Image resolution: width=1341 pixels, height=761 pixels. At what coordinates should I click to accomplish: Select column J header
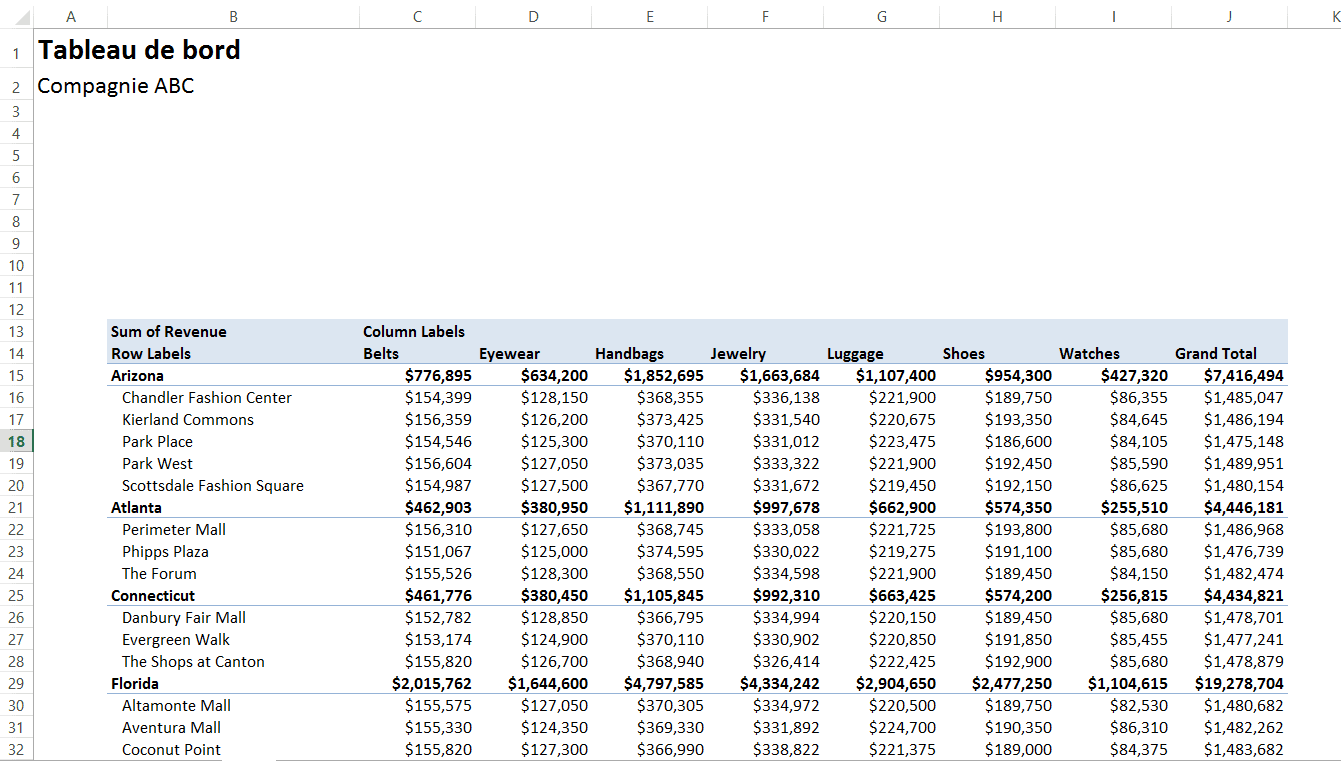coord(1229,16)
